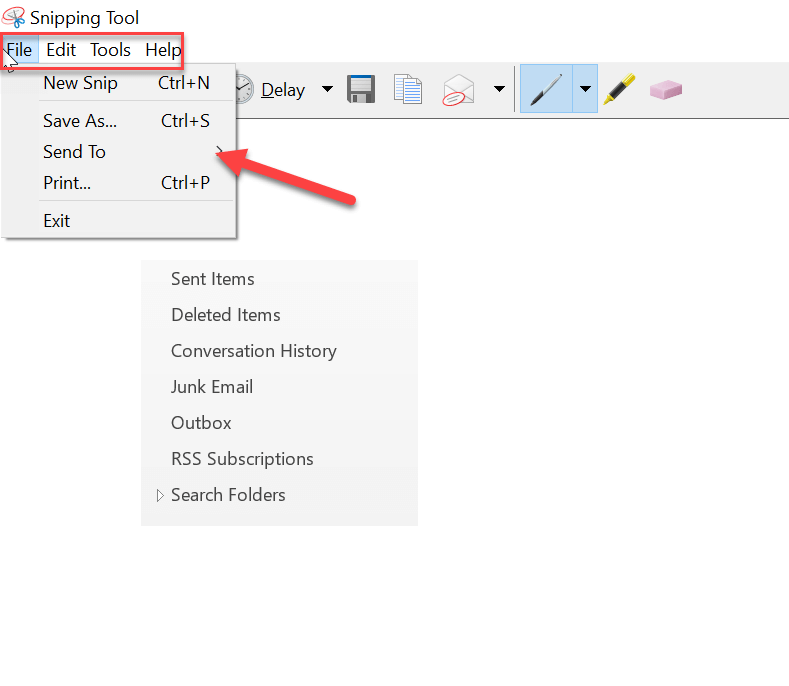Screen dimensions: 789x686
Task: Expand the Search Folders tree node
Action: click(160, 495)
